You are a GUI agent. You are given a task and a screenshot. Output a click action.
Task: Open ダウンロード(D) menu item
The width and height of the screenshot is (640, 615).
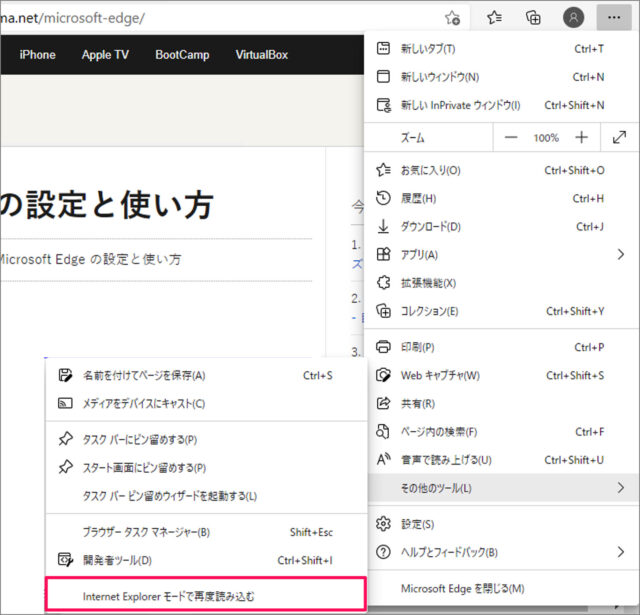501,226
